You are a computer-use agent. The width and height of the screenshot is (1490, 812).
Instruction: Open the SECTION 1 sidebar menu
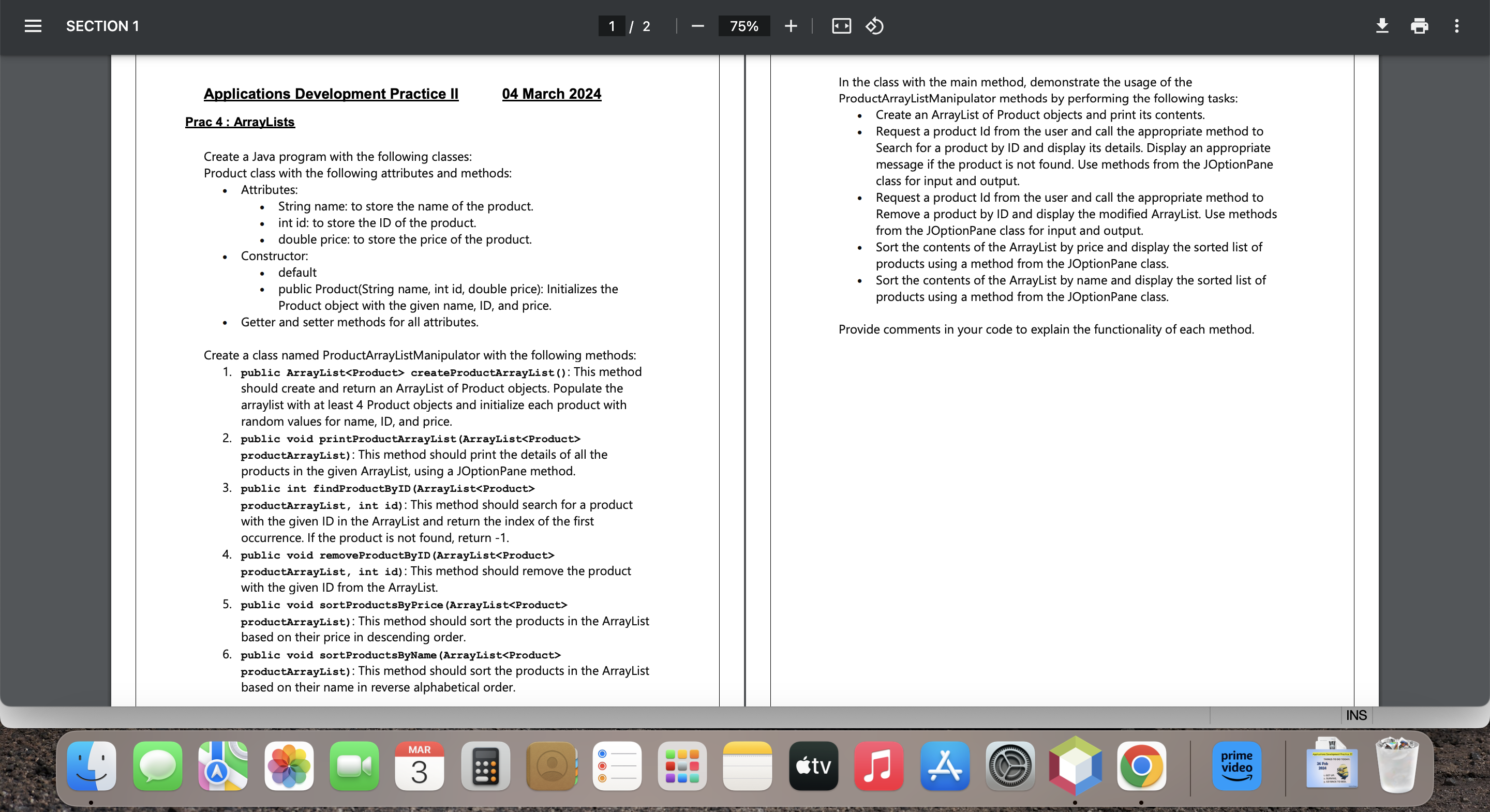coord(33,26)
